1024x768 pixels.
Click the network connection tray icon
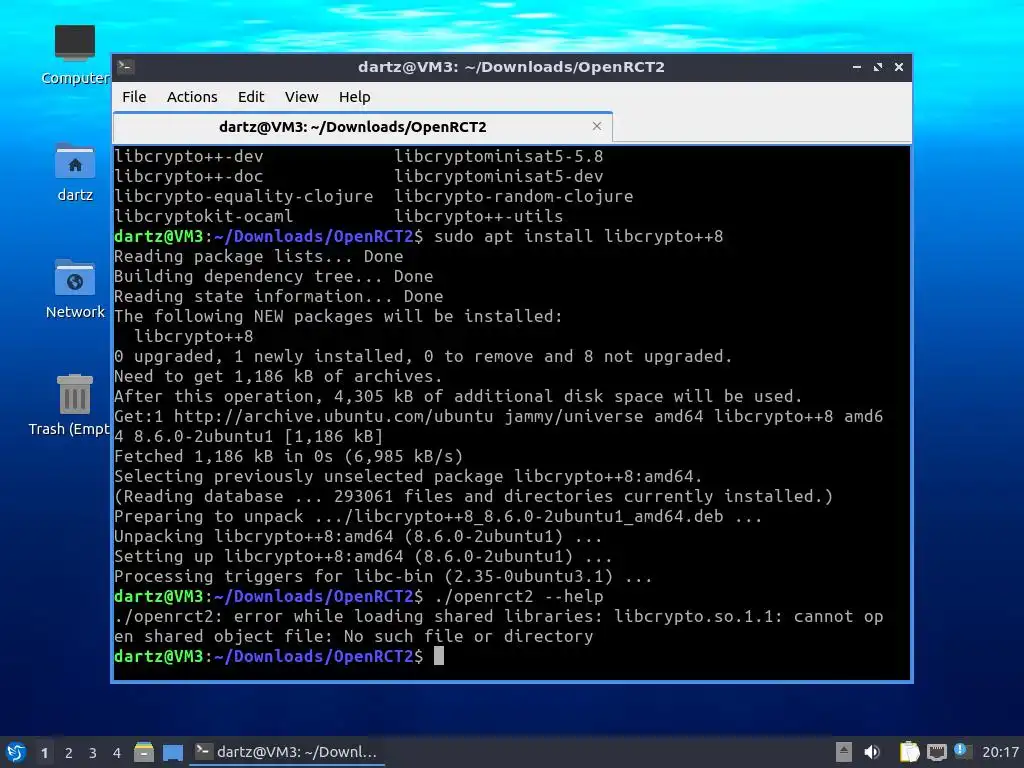[x=937, y=752]
